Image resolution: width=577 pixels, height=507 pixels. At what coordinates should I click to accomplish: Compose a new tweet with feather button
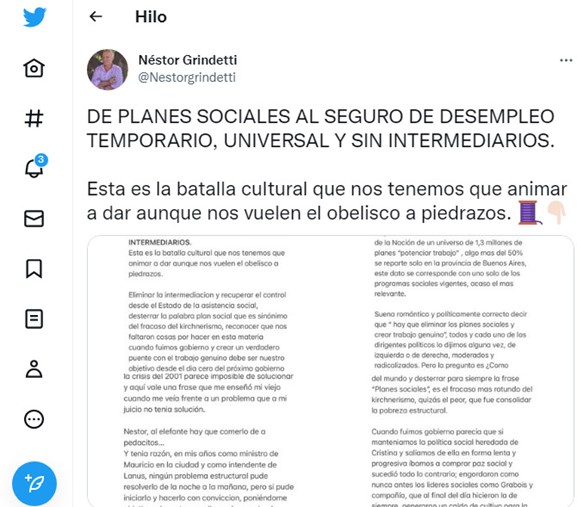point(34,483)
